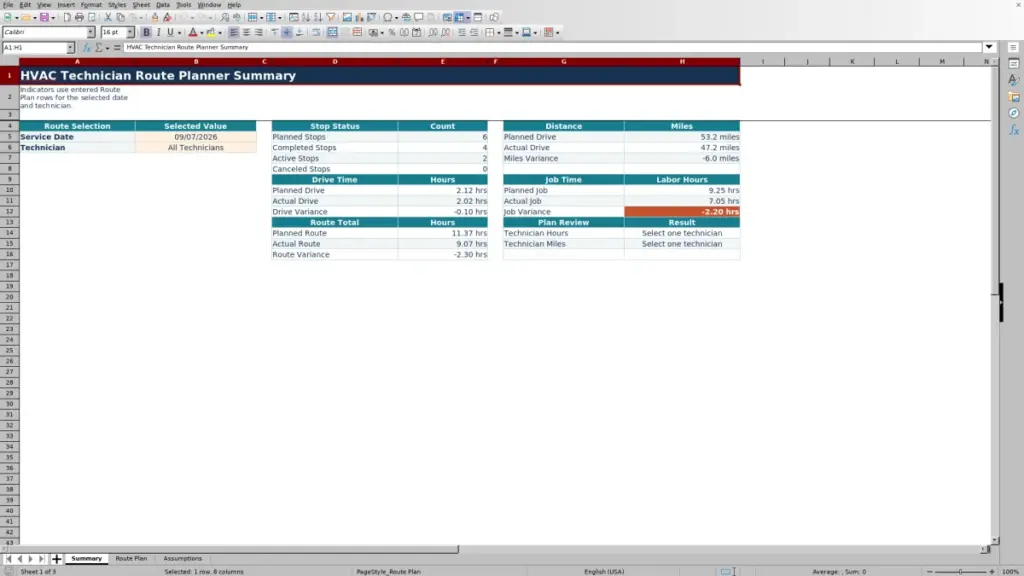1024x576 pixels.
Task: Click the Save document icon
Action: coord(44,18)
